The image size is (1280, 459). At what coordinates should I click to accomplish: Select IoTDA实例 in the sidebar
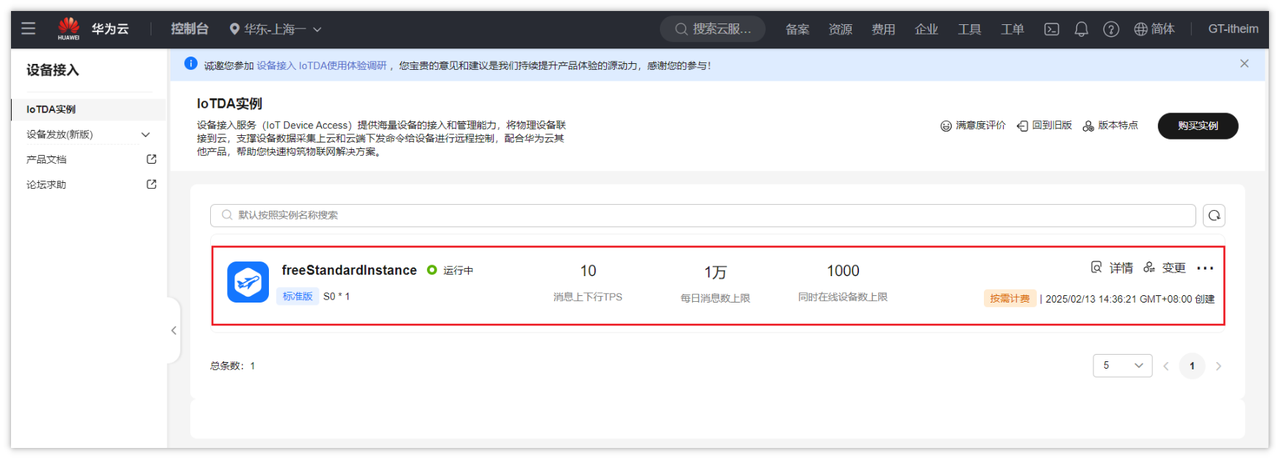point(89,109)
